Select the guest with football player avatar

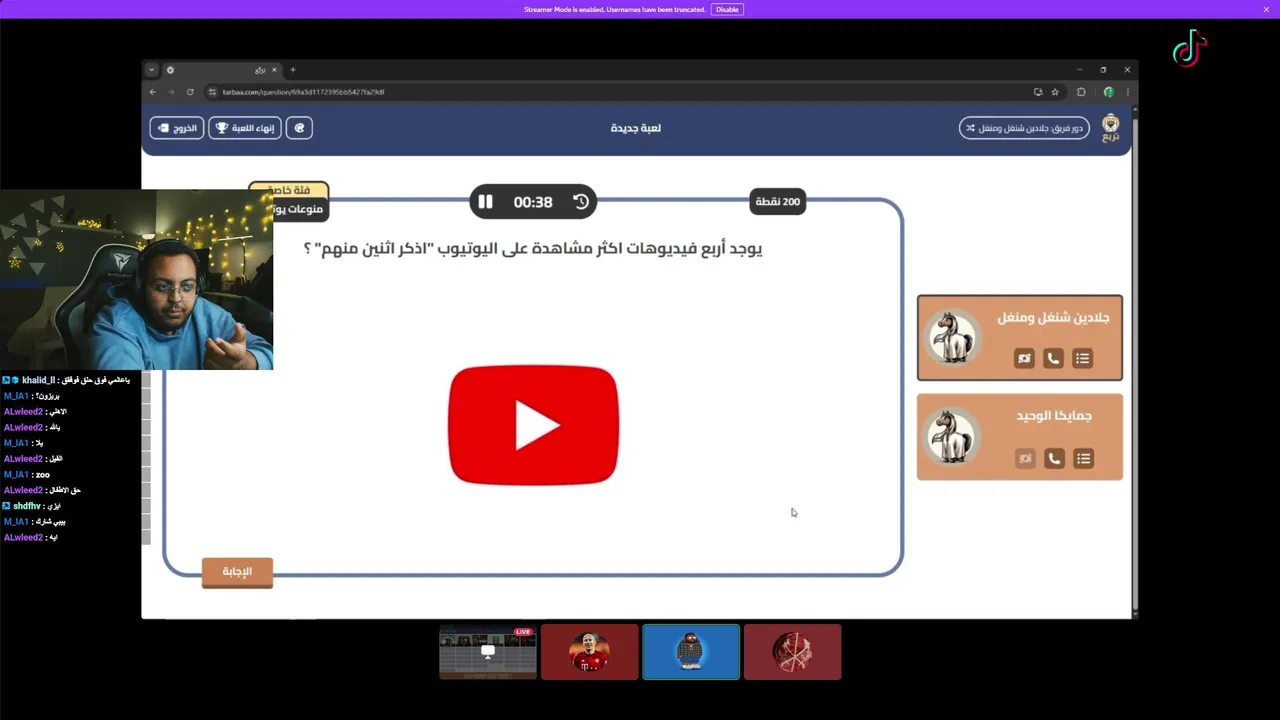[590, 652]
